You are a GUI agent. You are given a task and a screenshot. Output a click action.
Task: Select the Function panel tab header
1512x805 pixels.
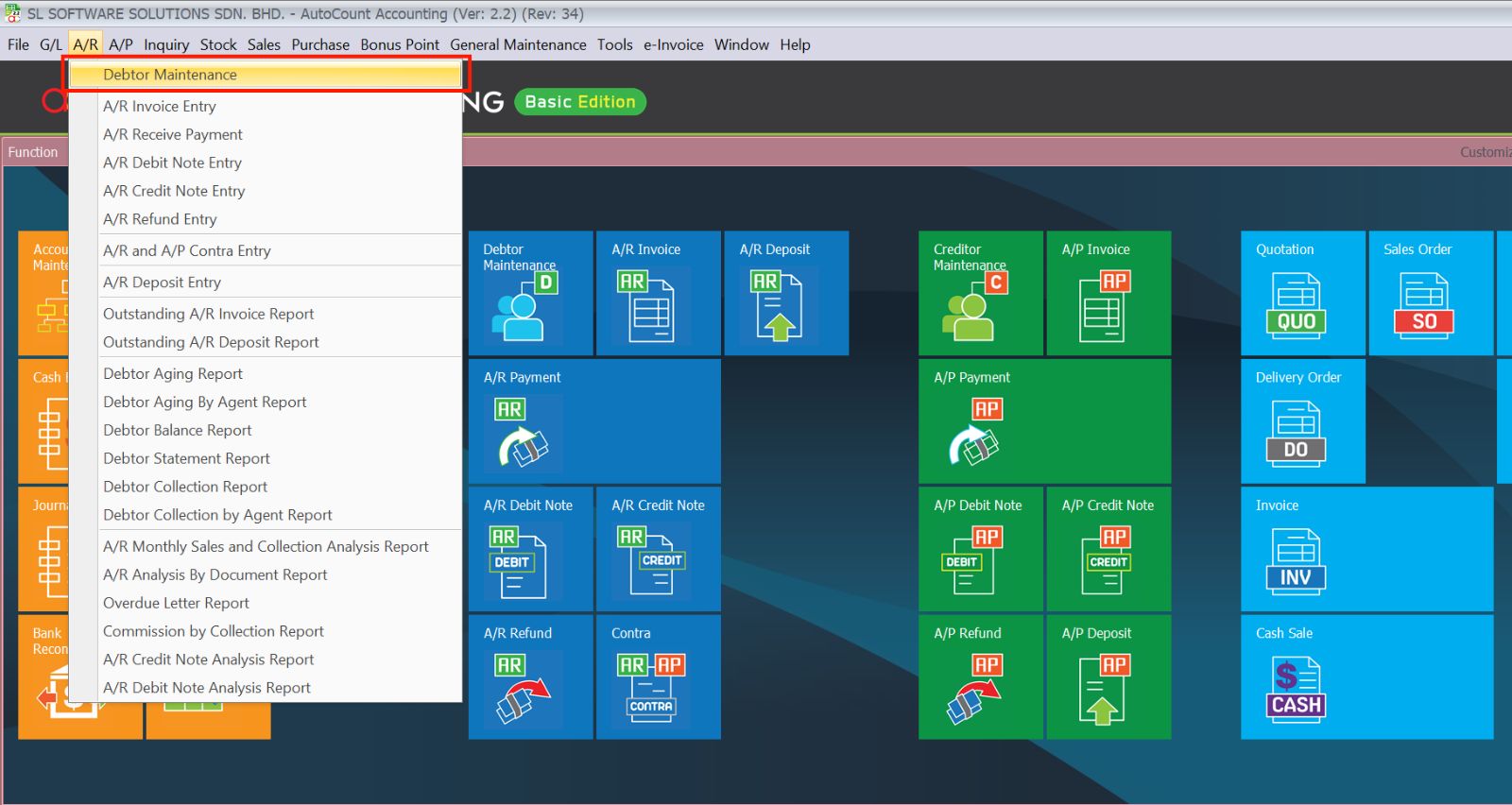tap(33, 152)
